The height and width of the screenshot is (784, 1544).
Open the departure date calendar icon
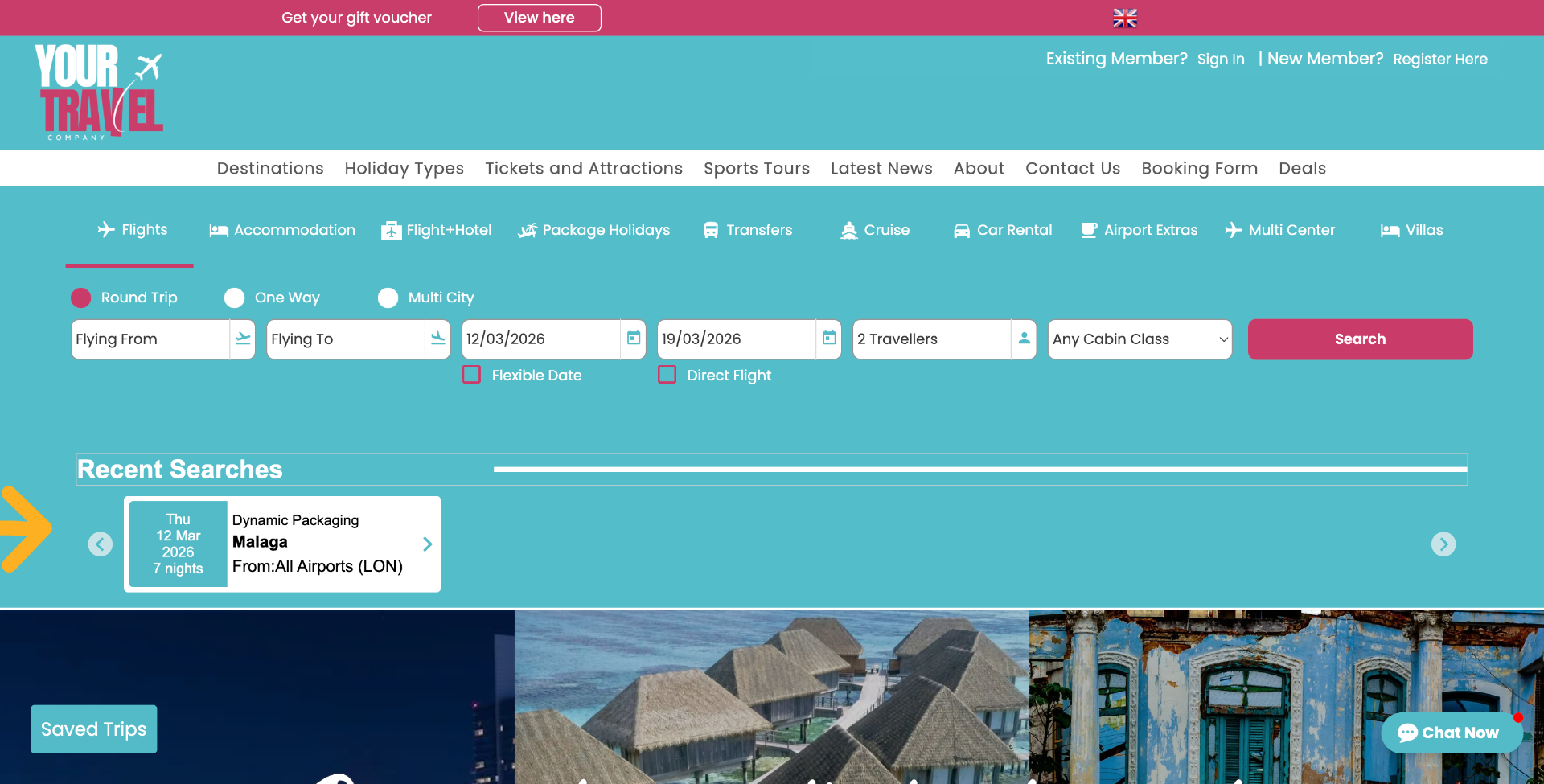pos(634,339)
